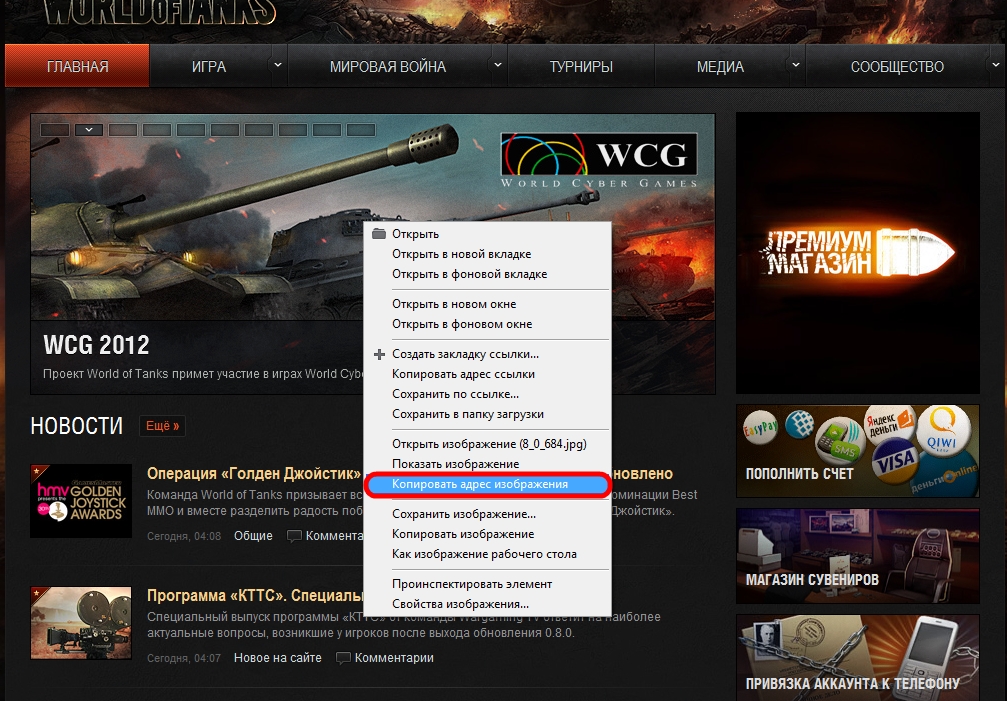Open the Golden Joystick Awards thumbnail
This screenshot has height=701, width=1007.
click(81, 501)
